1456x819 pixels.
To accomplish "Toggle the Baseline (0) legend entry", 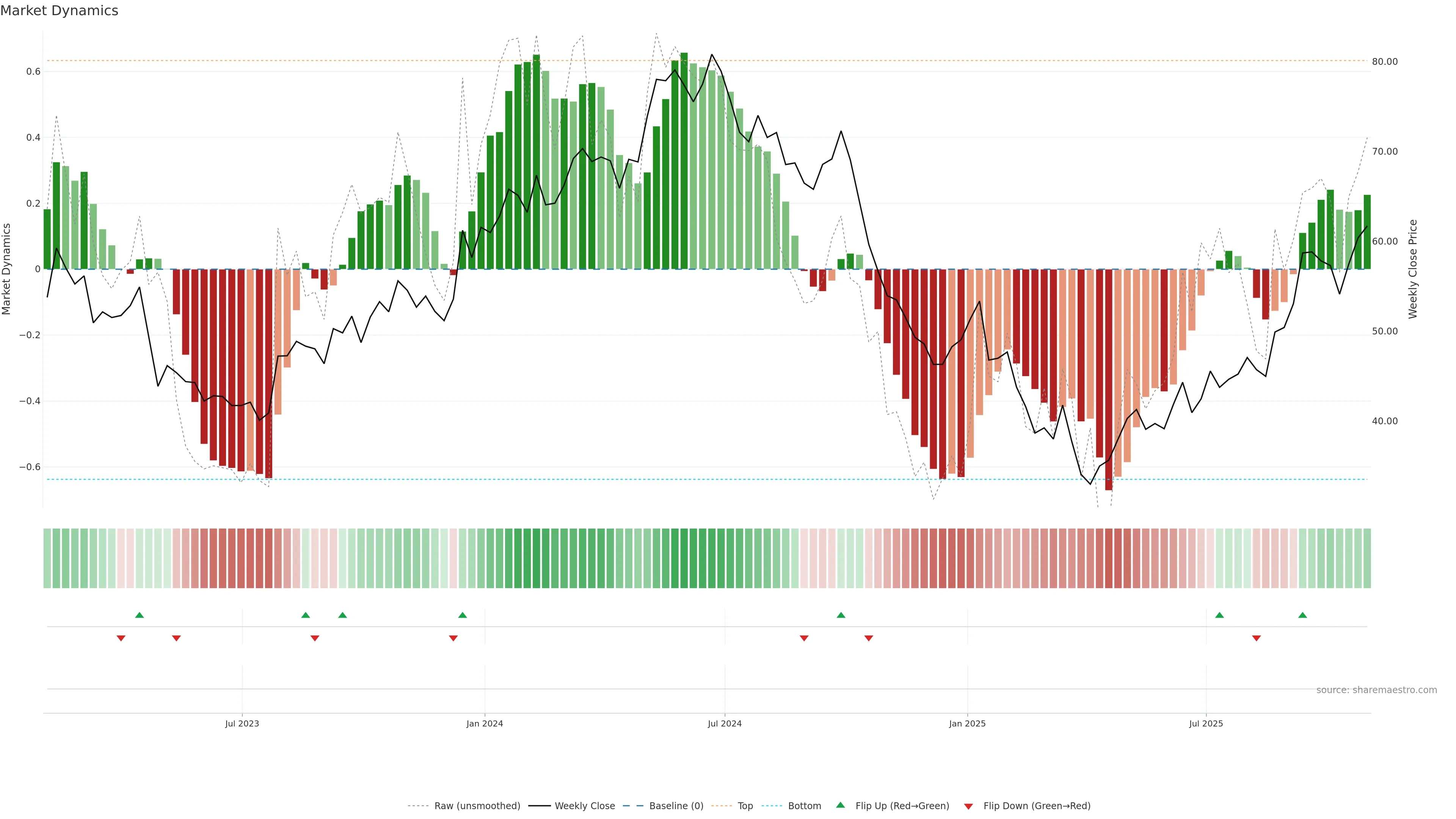I will pyautogui.click(x=676, y=806).
